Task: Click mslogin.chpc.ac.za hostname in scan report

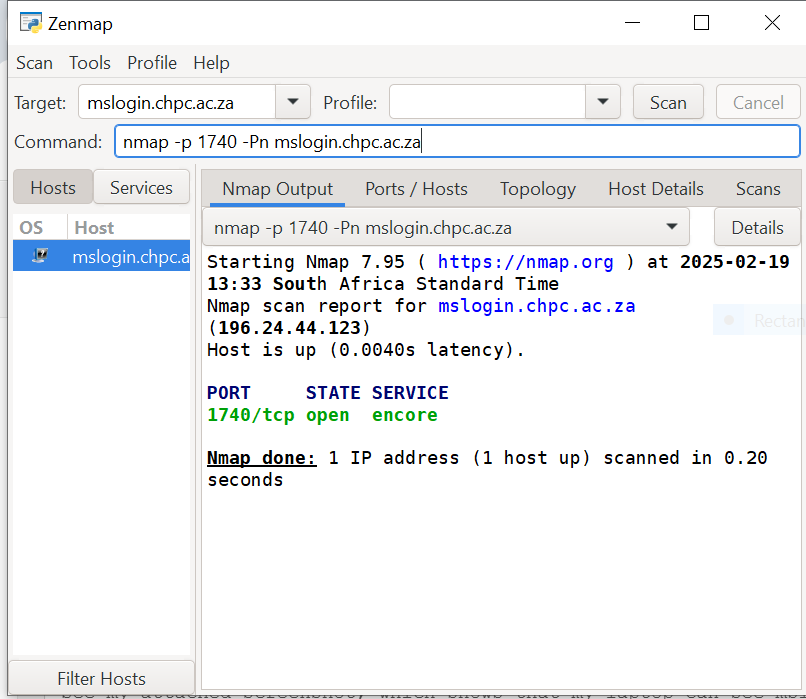Action: coord(537,306)
